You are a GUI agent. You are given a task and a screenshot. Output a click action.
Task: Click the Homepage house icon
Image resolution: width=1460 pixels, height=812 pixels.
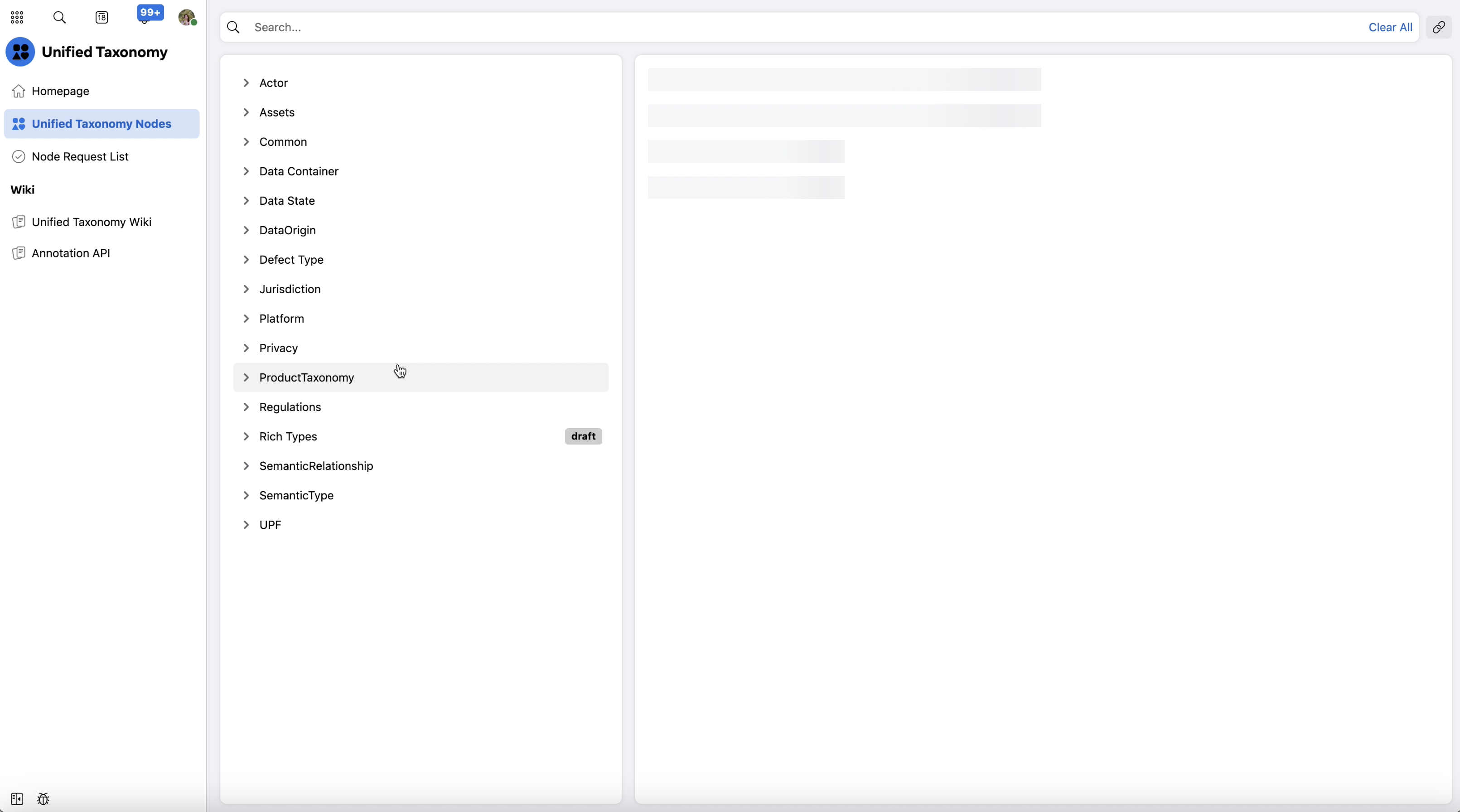coord(19,91)
